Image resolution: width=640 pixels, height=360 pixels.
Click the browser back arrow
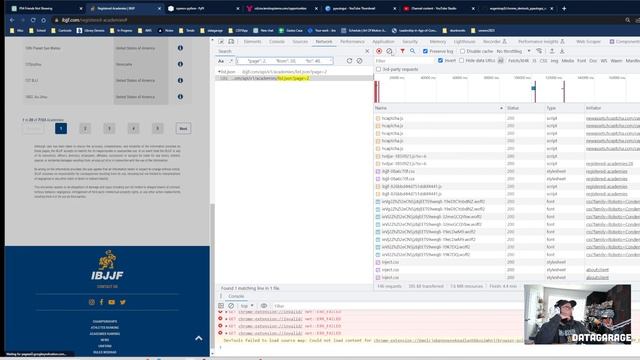pos(12,20)
